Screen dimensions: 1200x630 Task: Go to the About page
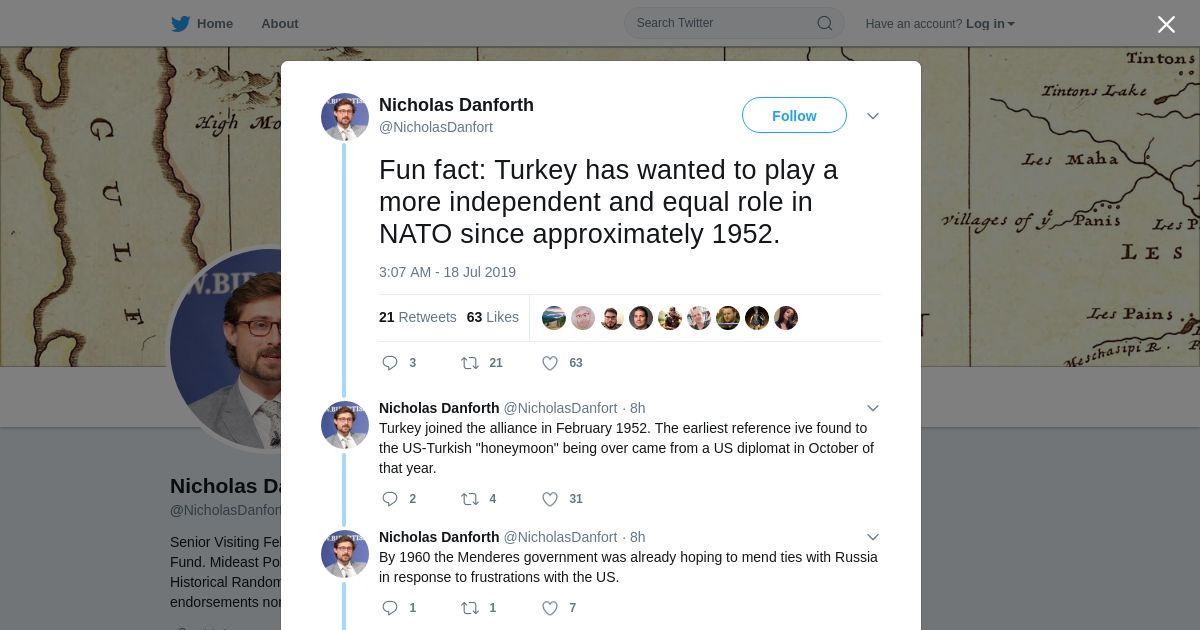click(279, 24)
